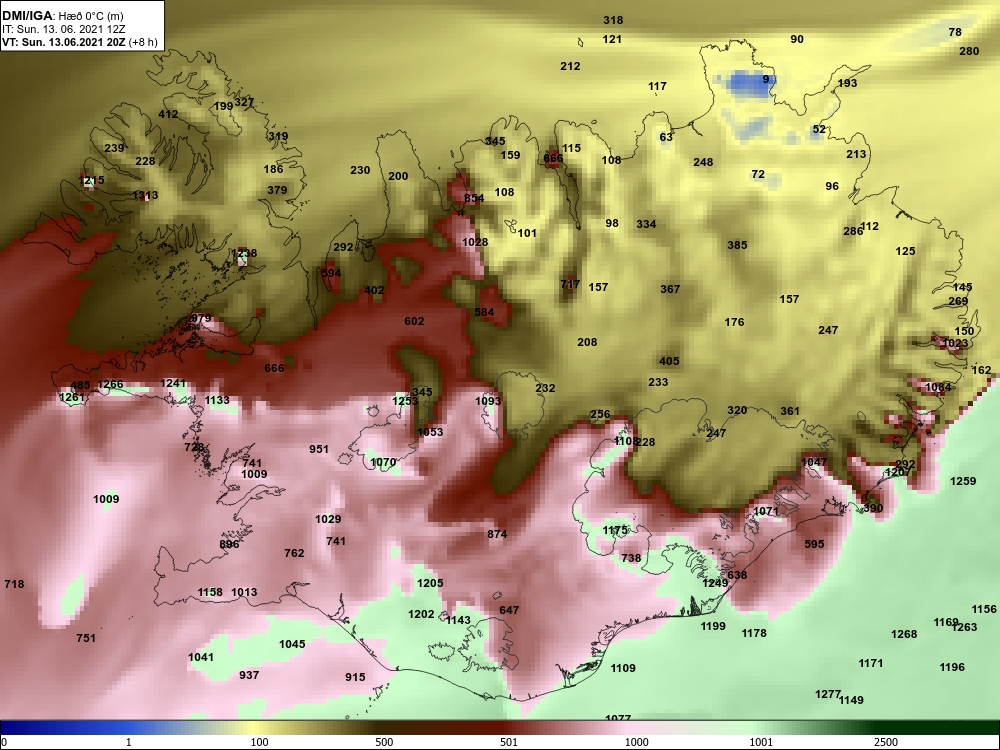Click the map value '125'
The width and height of the screenshot is (1000, 750).
point(905,251)
